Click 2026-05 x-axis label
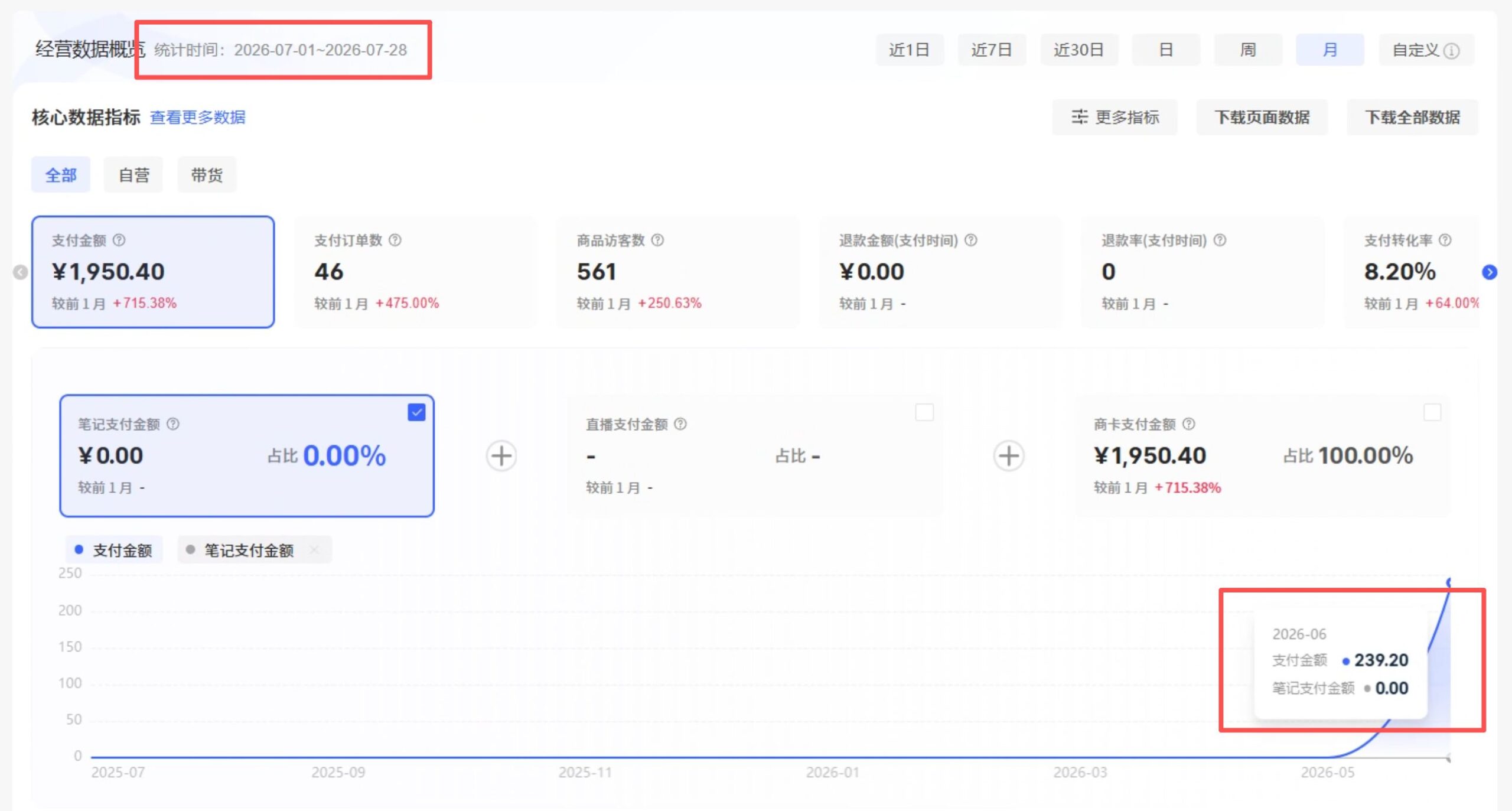 (x=1327, y=772)
